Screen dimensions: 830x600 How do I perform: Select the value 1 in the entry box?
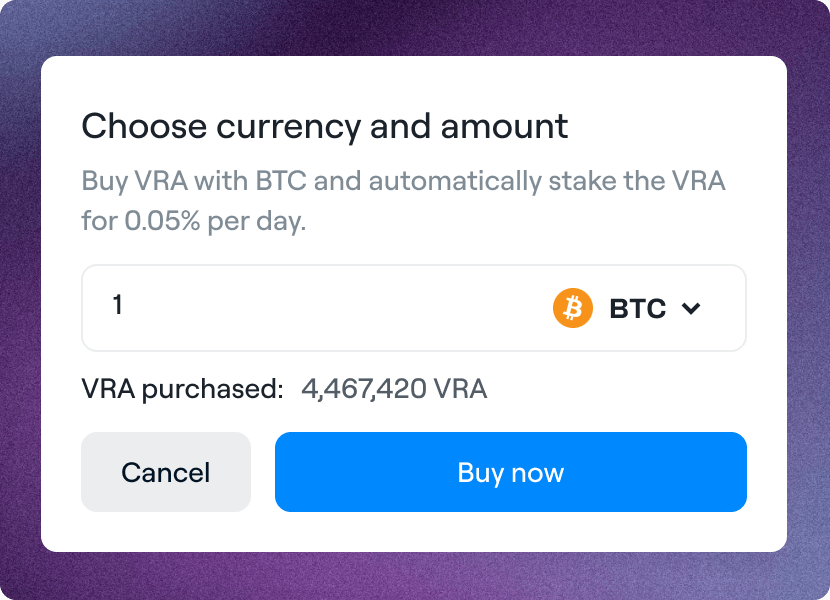[x=117, y=307]
